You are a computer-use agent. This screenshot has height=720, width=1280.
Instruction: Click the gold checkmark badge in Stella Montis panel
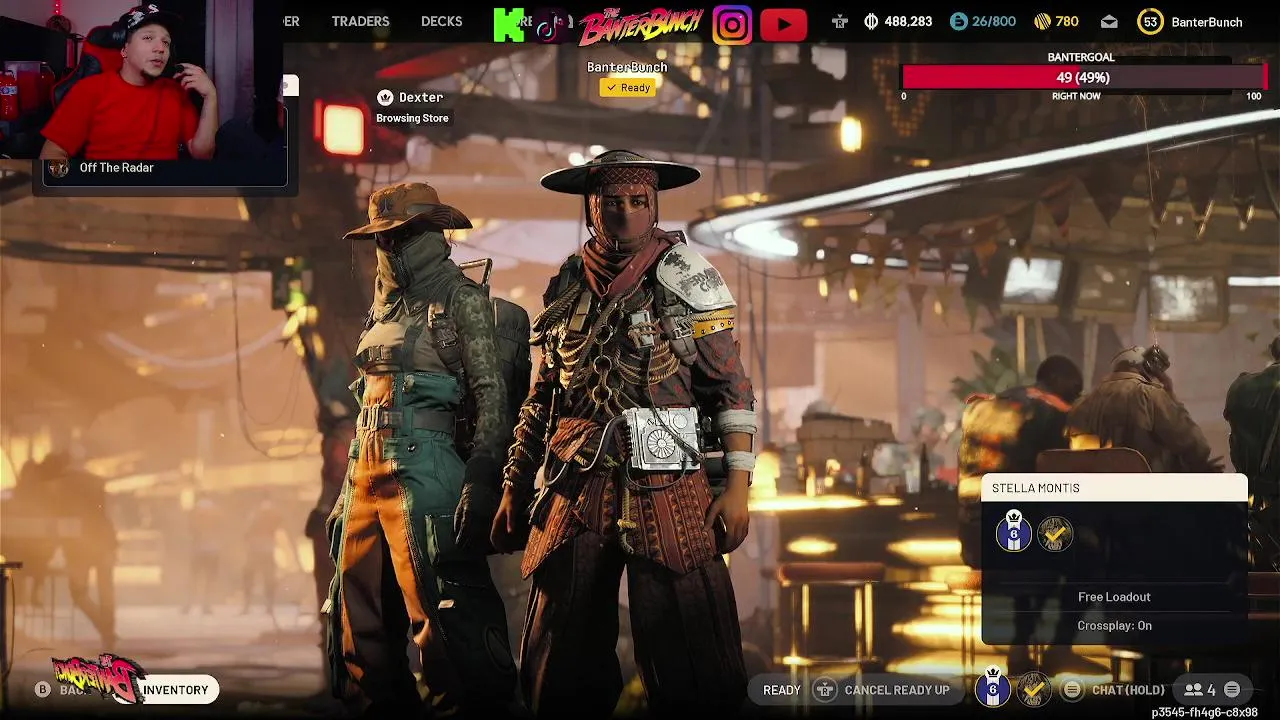(x=1054, y=535)
